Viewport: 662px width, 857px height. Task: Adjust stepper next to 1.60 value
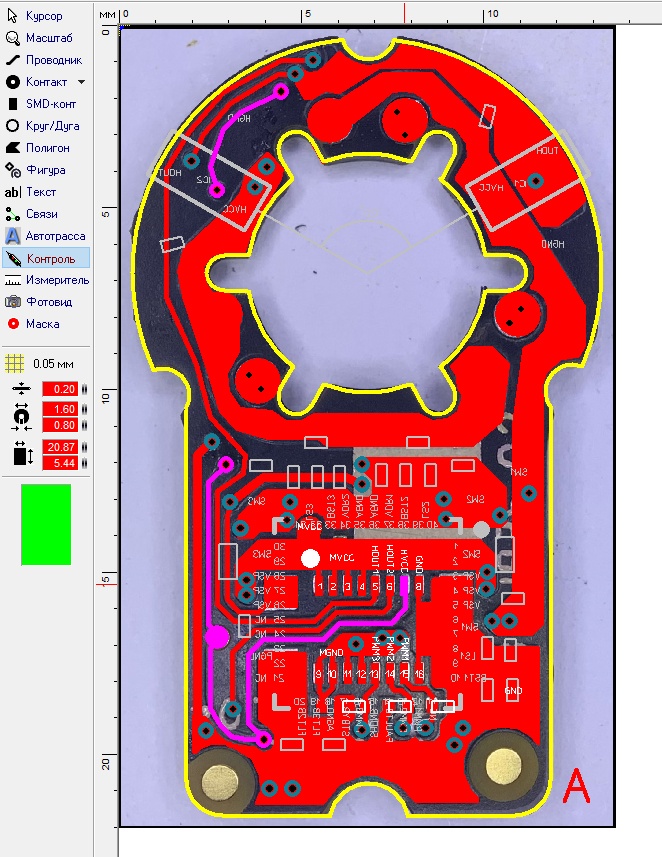pos(84,409)
